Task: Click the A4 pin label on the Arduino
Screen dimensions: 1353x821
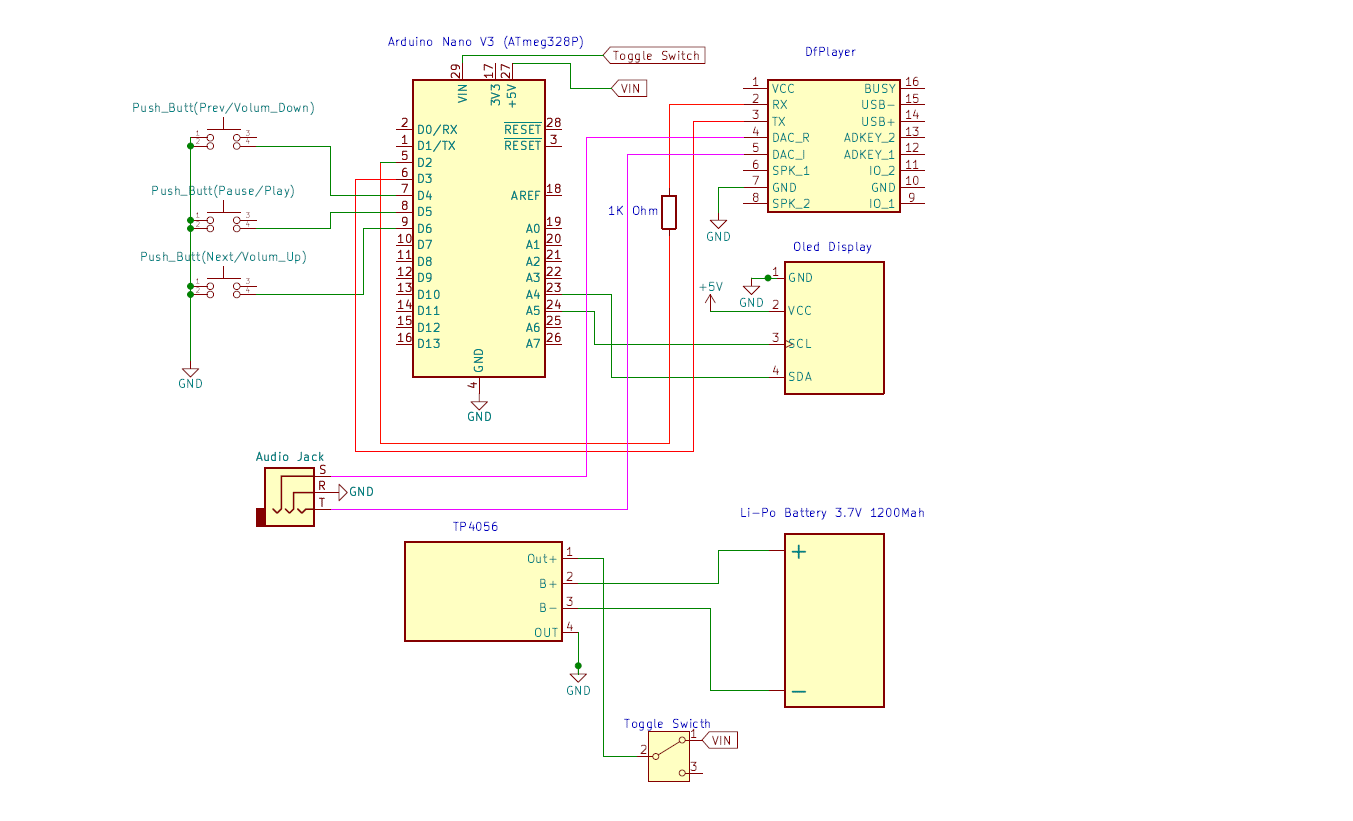Action: click(x=533, y=294)
